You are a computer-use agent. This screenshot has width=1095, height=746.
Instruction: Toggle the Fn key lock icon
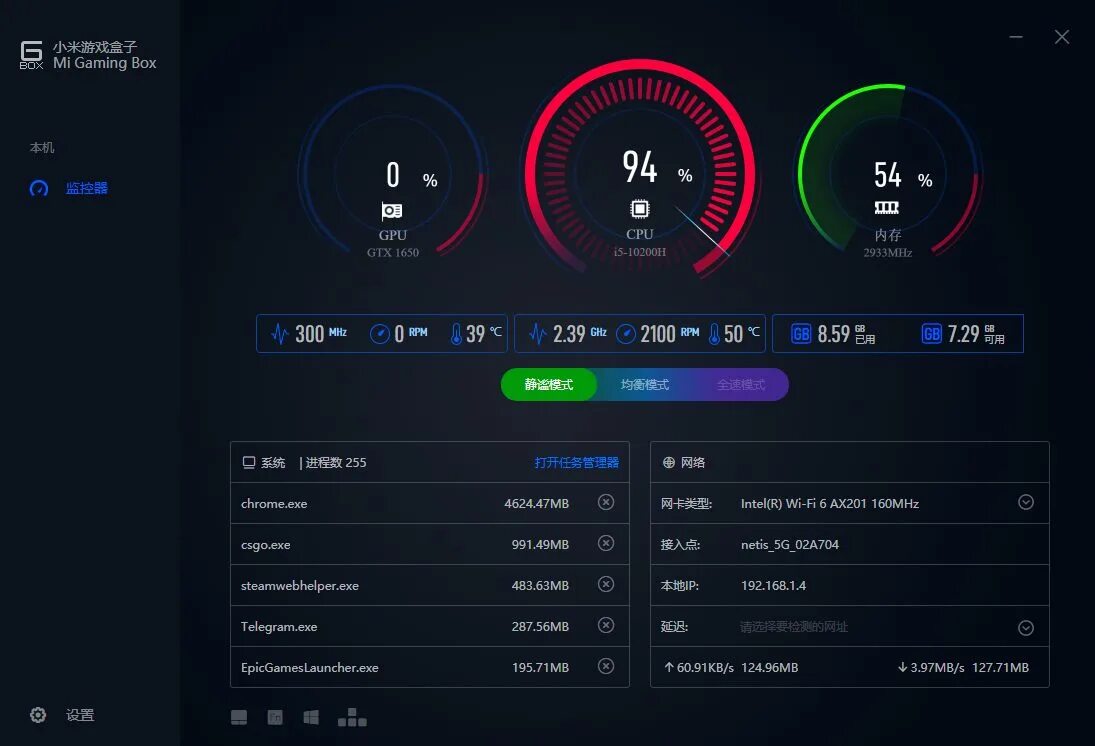275,717
